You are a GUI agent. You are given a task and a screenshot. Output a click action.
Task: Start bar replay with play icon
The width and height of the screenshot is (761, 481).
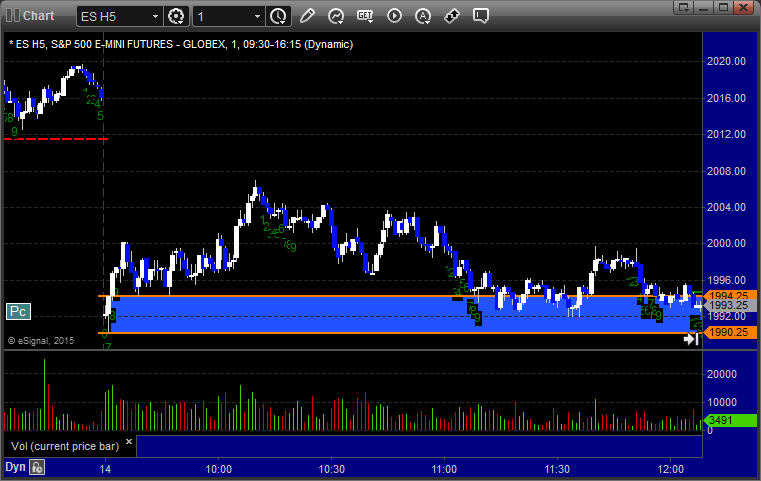coord(394,16)
